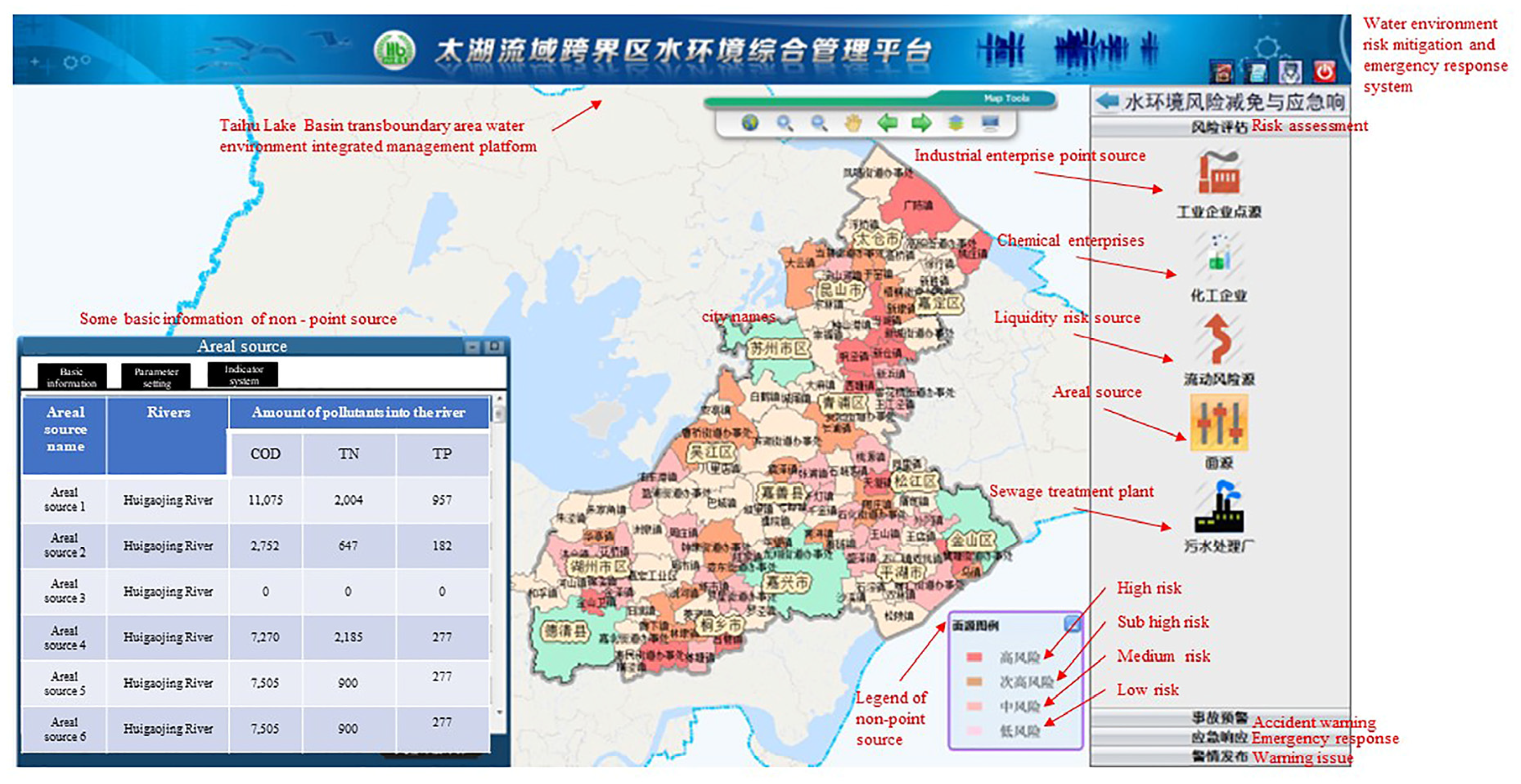1521x784 pixels.
Task: Collapse the legend panel with its corner button
Action: coord(1073,624)
